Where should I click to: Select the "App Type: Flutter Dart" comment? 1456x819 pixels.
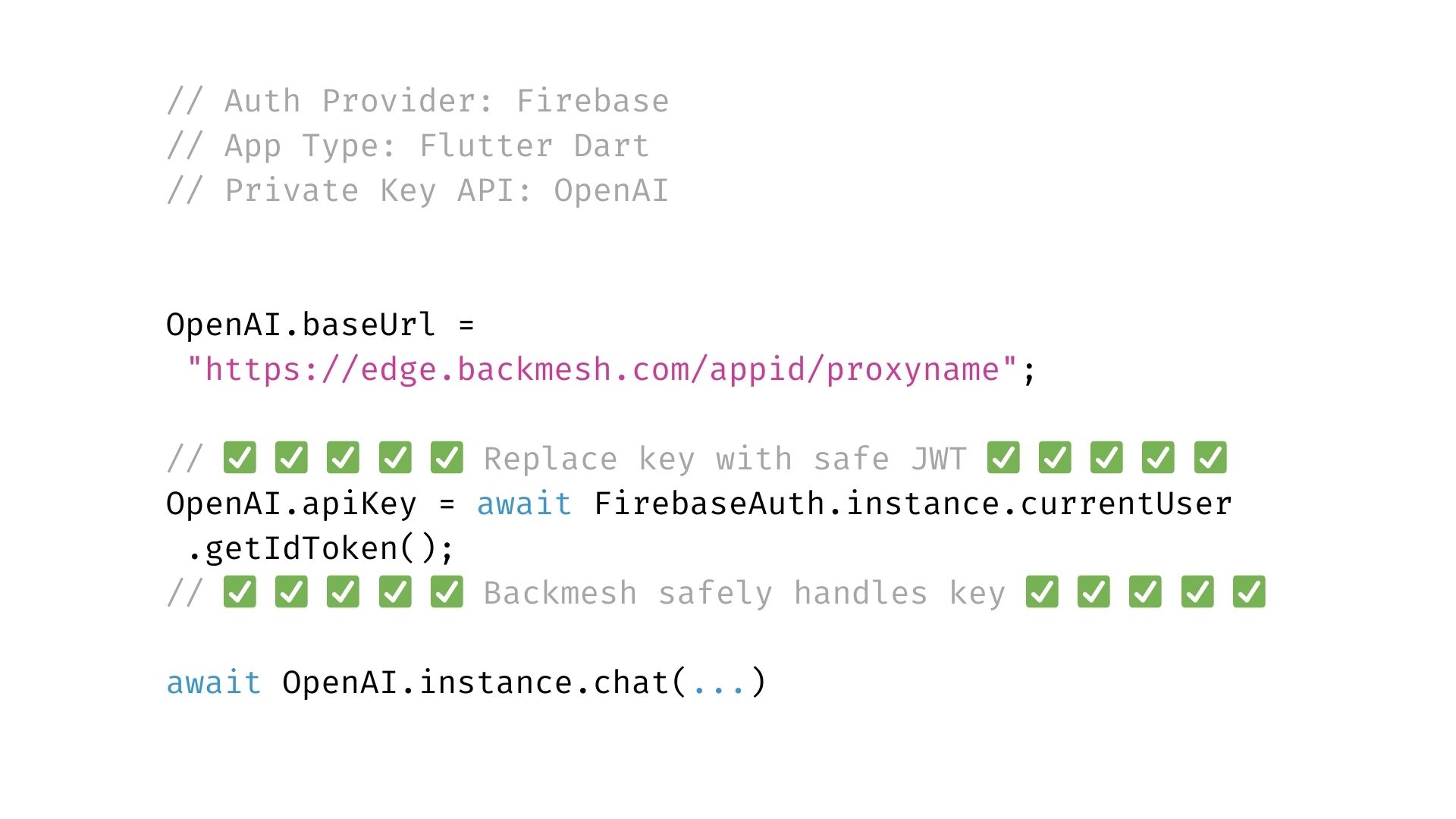point(437,146)
